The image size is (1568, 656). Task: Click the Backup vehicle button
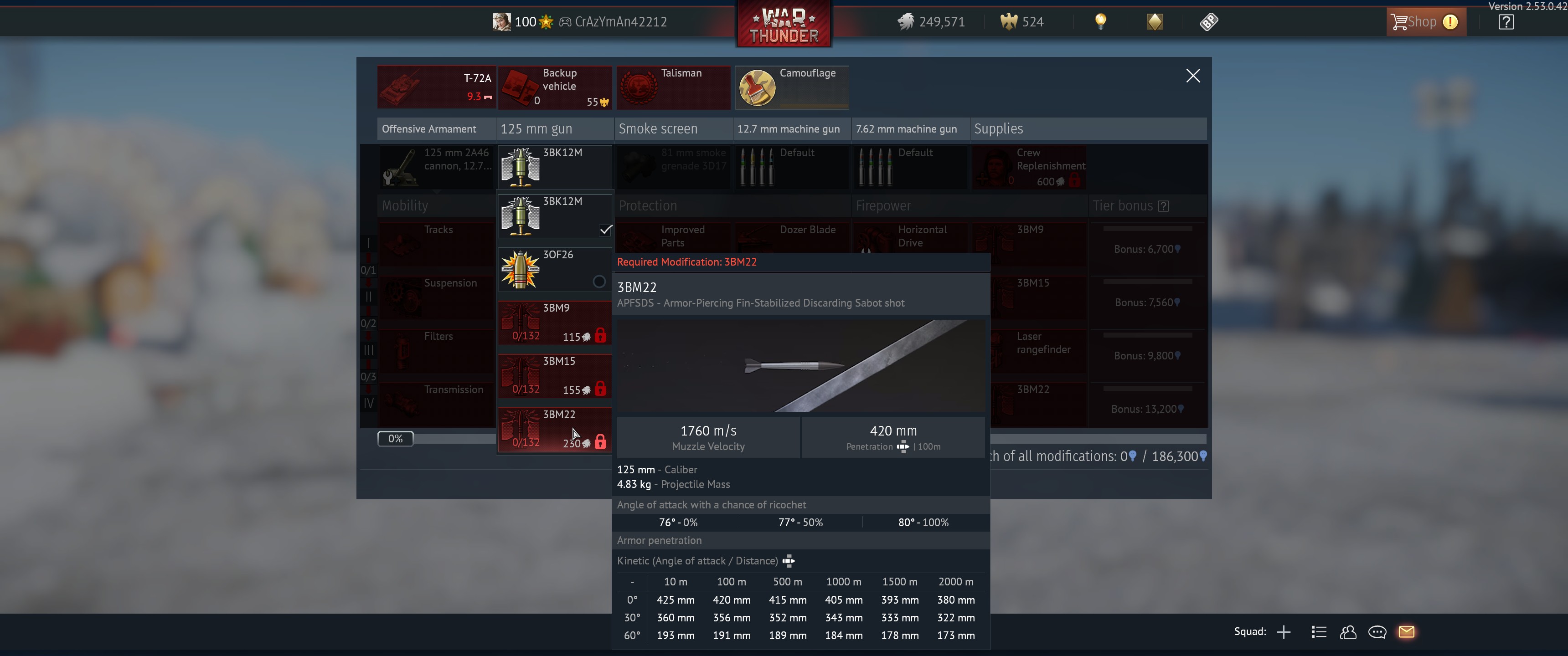pos(555,87)
